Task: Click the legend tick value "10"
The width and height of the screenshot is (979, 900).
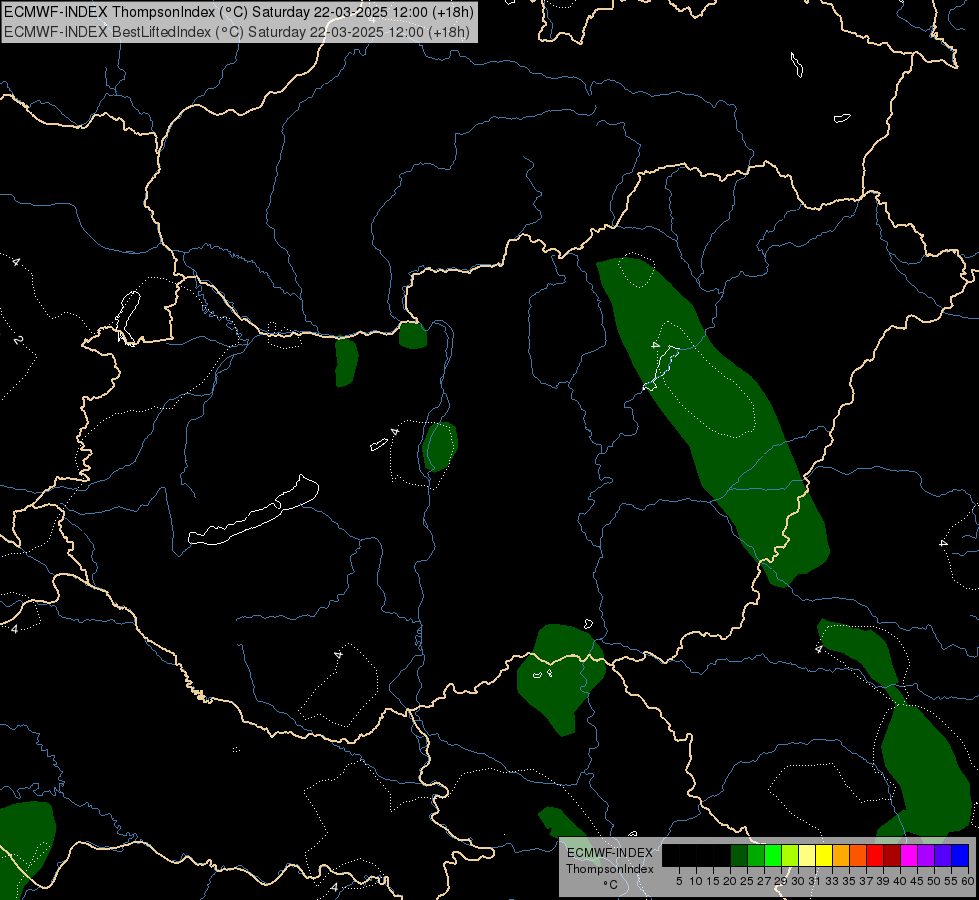Action: pos(696,881)
